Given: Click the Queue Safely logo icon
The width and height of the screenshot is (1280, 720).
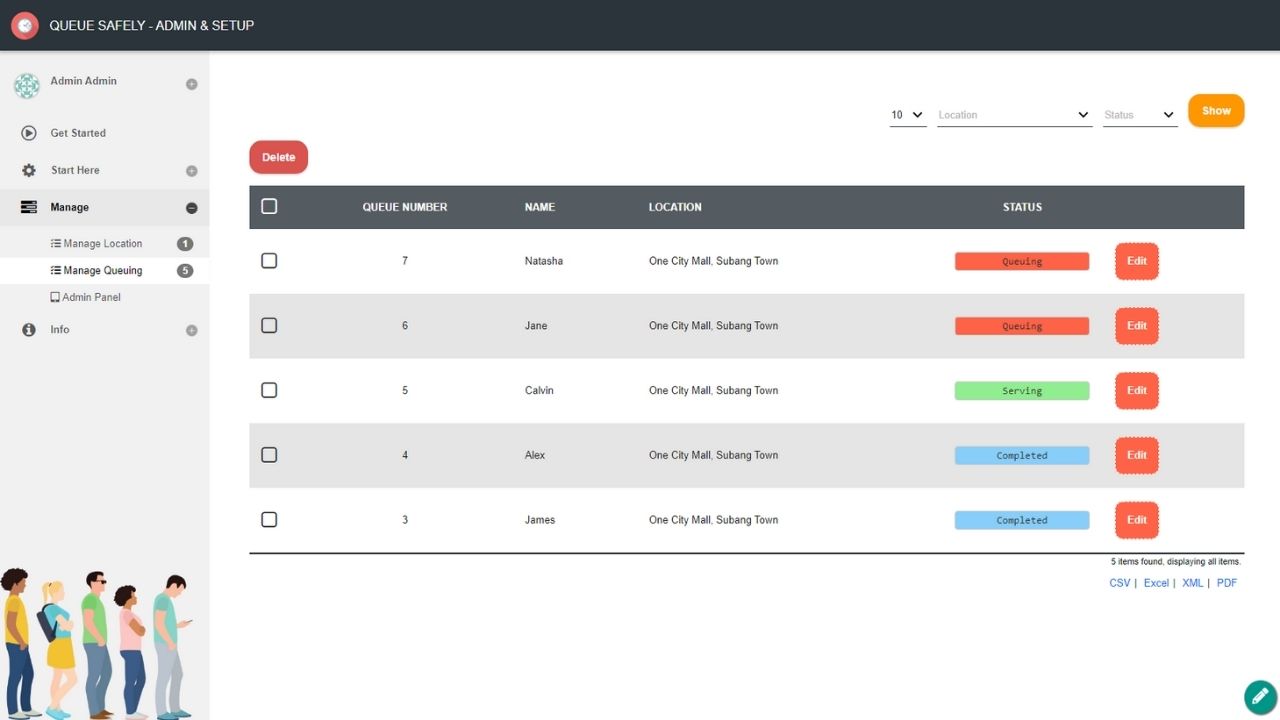Looking at the screenshot, I should [x=25, y=26].
